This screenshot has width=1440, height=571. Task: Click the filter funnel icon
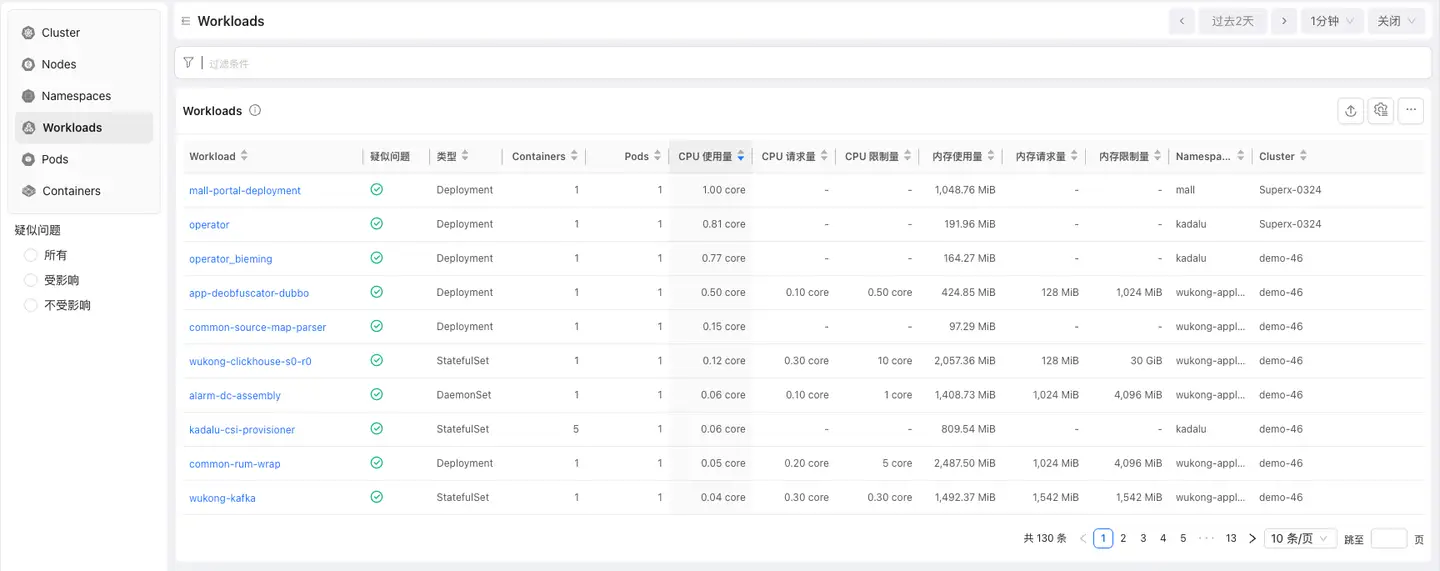189,63
